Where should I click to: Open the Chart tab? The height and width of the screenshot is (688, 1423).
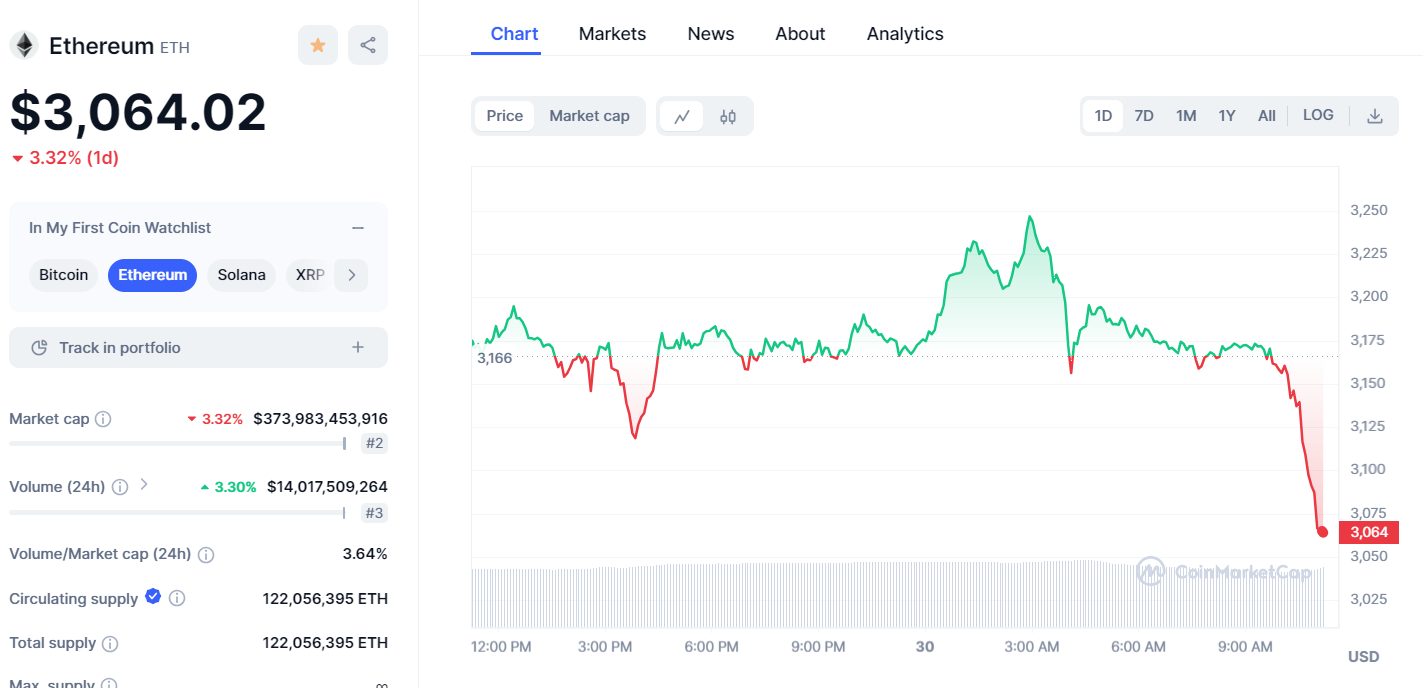point(515,34)
